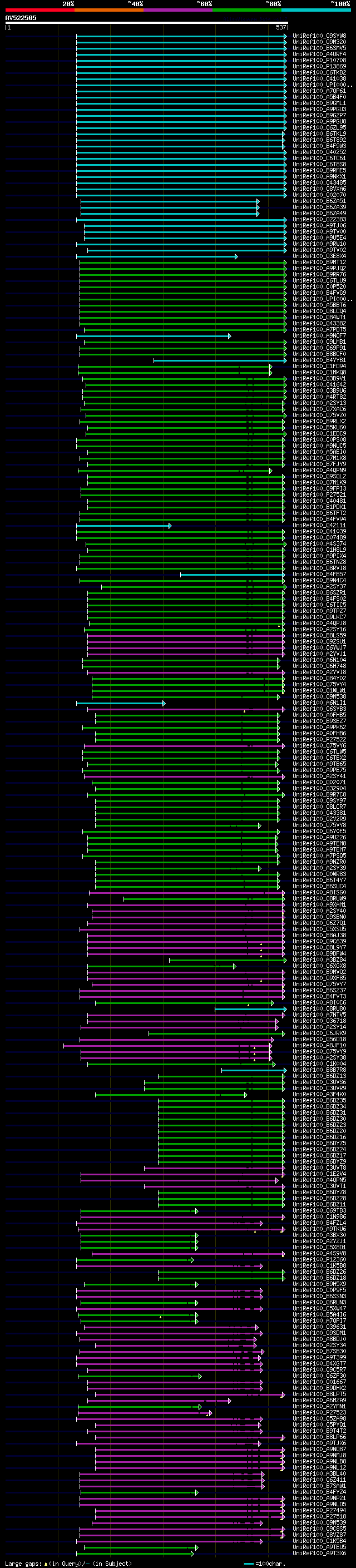The width and height of the screenshot is (356, 1568).
Task: Select label UniRef100_A8ISG0
Action: [319, 893]
